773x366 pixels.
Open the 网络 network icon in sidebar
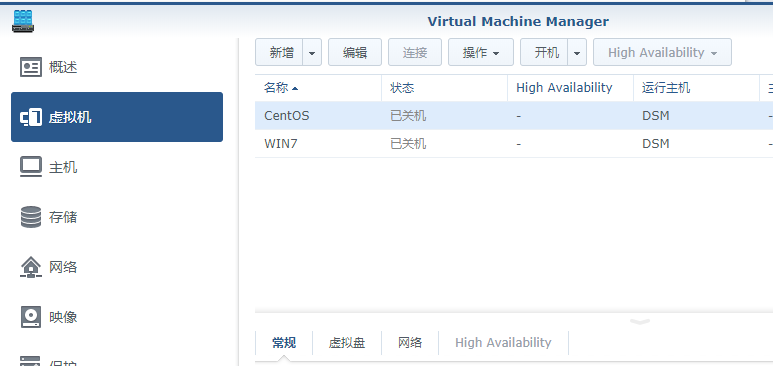pos(31,267)
